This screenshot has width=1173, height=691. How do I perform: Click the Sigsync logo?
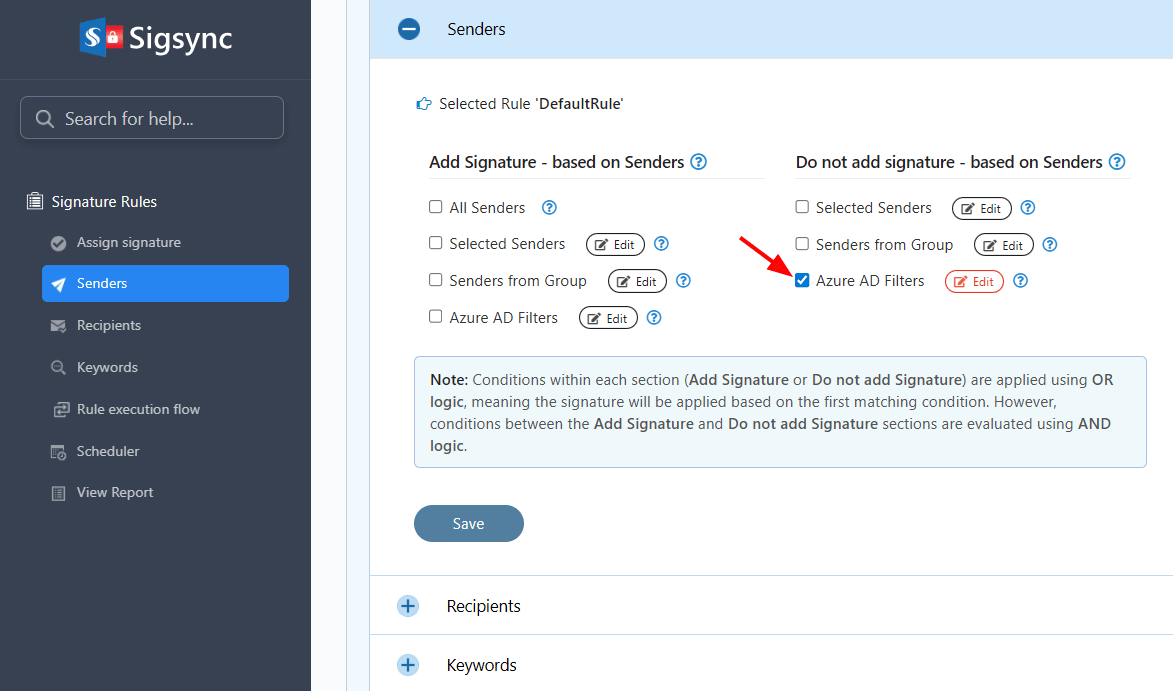[155, 39]
